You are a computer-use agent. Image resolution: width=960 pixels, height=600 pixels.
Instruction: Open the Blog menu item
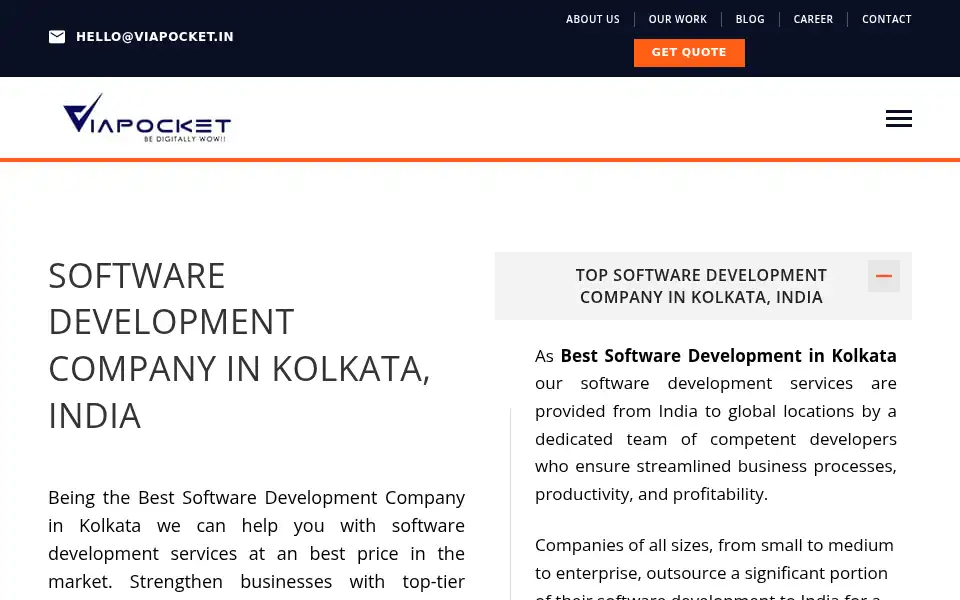click(749, 20)
